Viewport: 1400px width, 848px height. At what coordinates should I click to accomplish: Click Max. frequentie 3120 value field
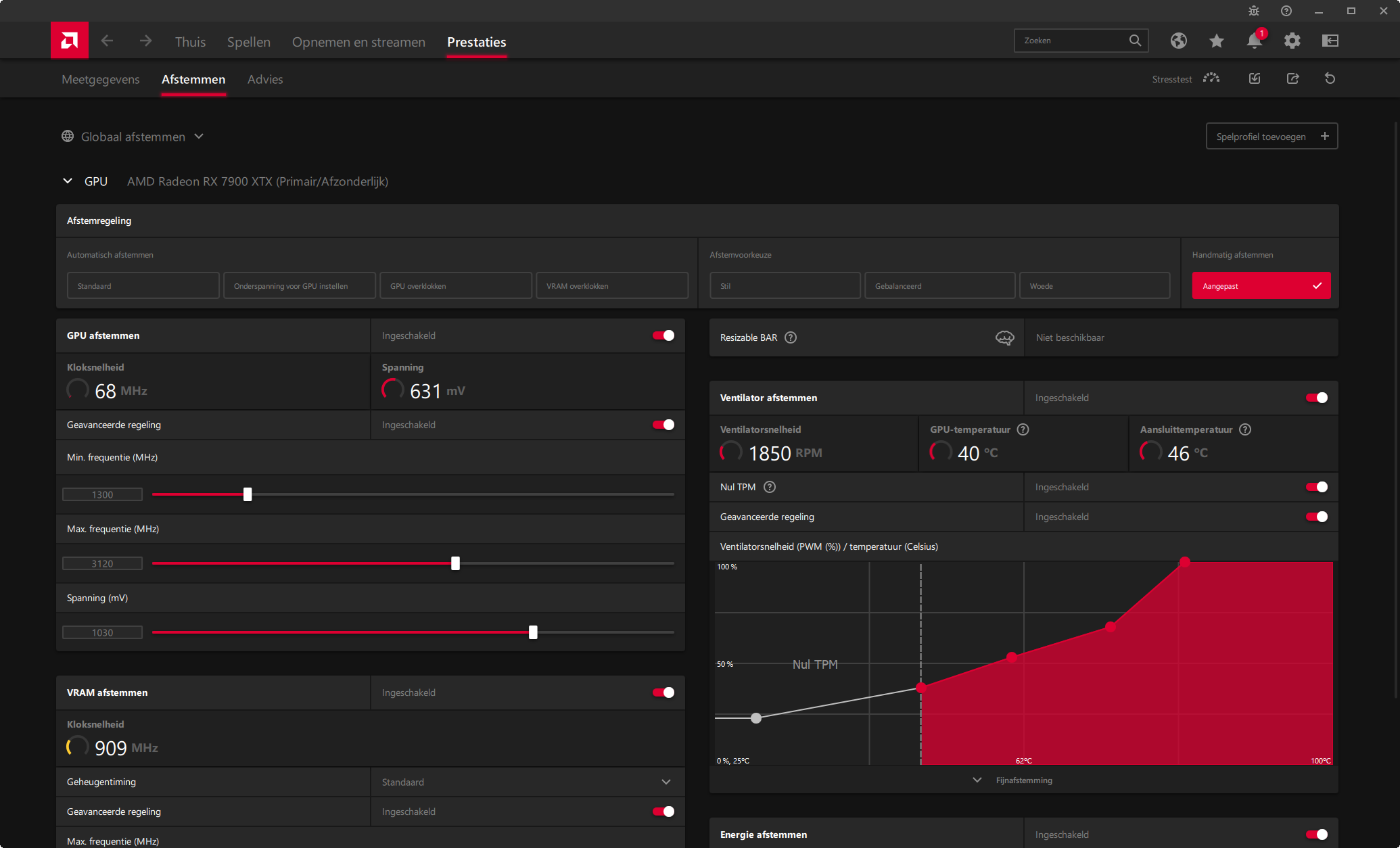tap(103, 563)
